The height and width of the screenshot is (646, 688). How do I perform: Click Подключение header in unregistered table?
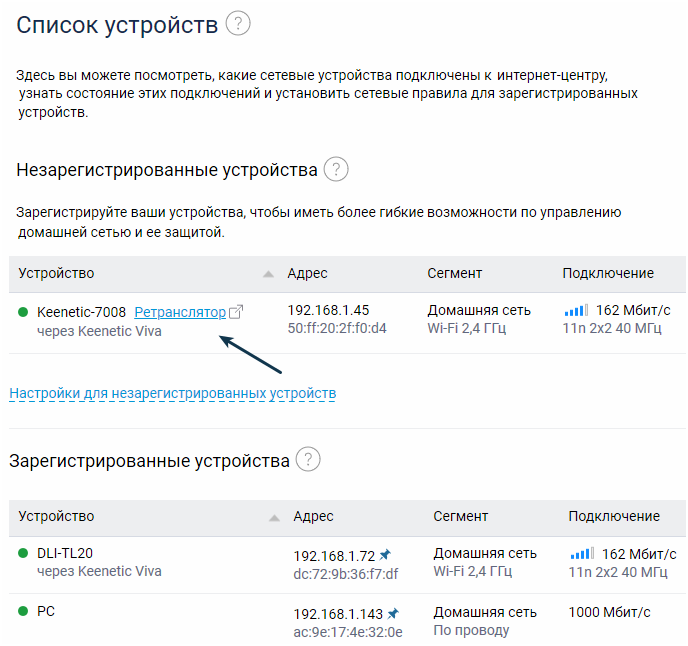pyautogui.click(x=608, y=273)
